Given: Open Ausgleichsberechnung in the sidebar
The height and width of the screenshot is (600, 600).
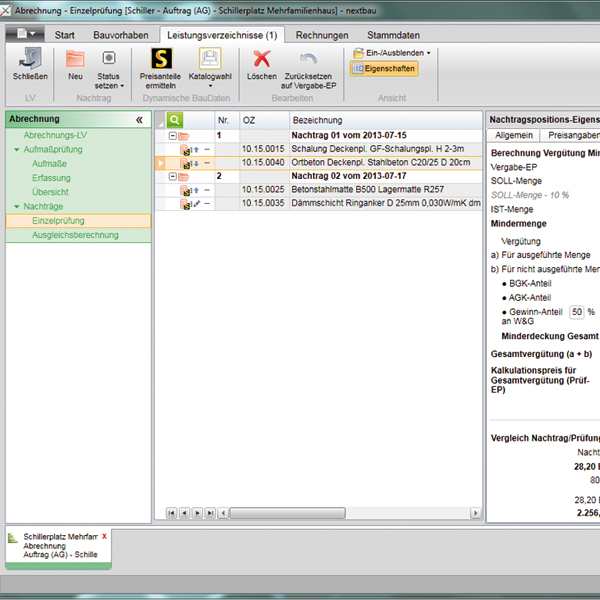Looking at the screenshot, I should point(75,235).
